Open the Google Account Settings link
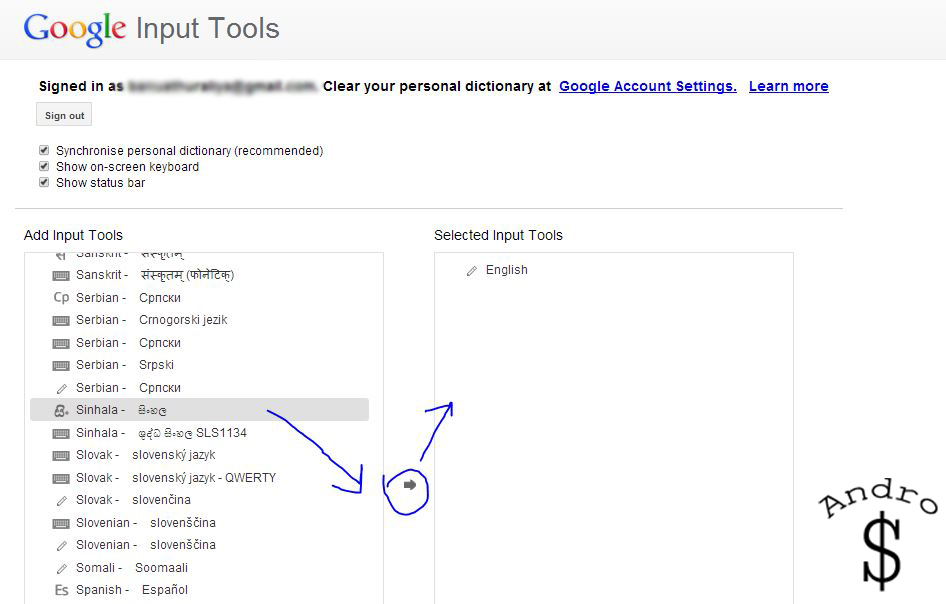Viewport: 946px width, 604px height. tap(647, 86)
